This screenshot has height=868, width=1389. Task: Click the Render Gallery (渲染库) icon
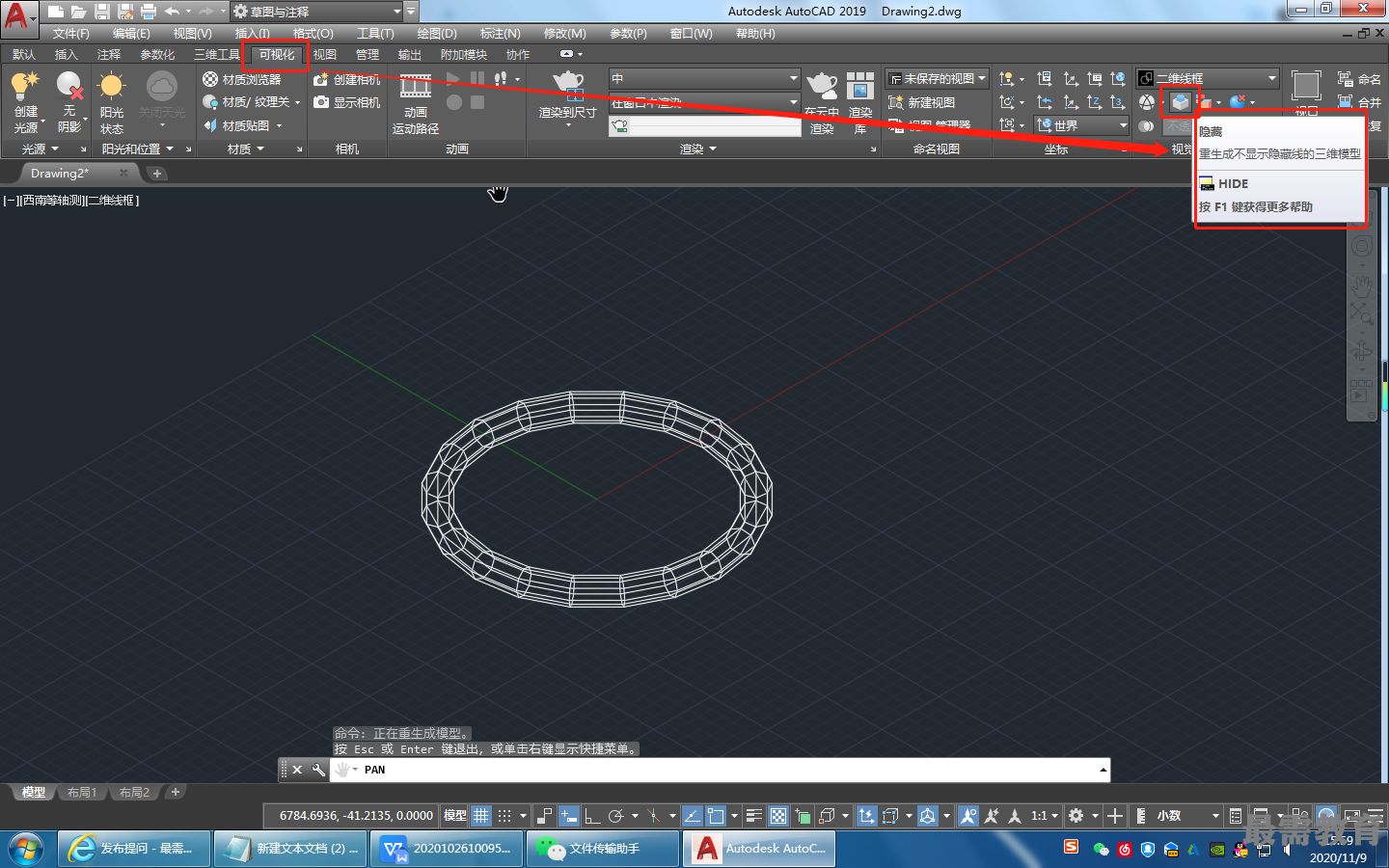(859, 87)
